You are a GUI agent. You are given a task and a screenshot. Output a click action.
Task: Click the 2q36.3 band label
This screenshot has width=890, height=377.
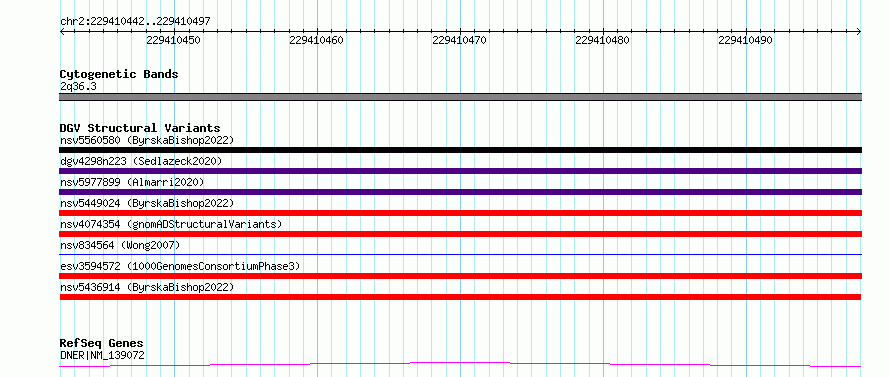click(78, 86)
